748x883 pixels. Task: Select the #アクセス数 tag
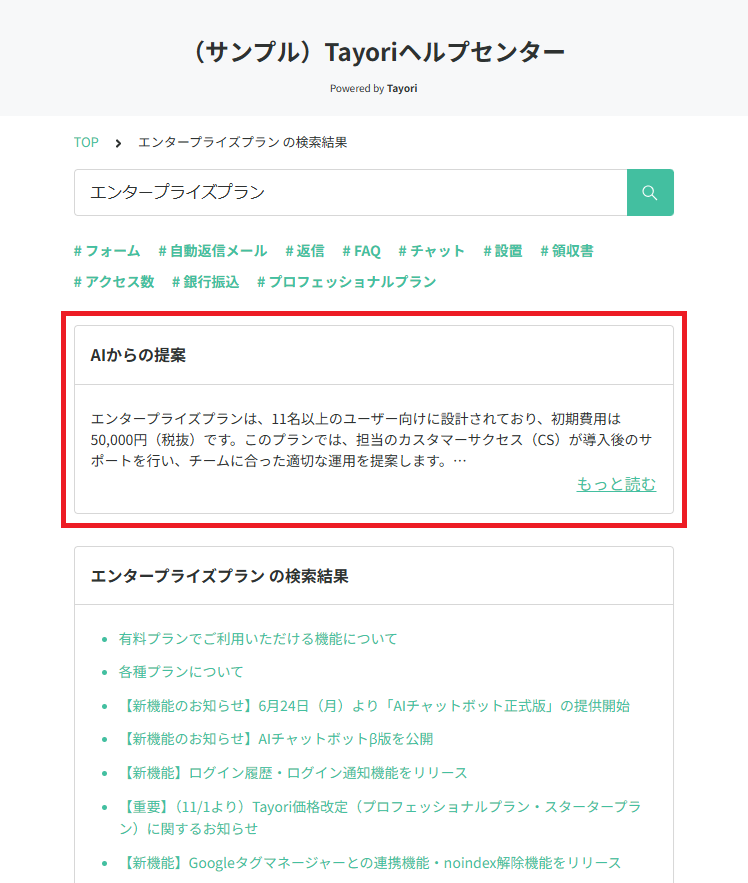pyautogui.click(x=114, y=282)
